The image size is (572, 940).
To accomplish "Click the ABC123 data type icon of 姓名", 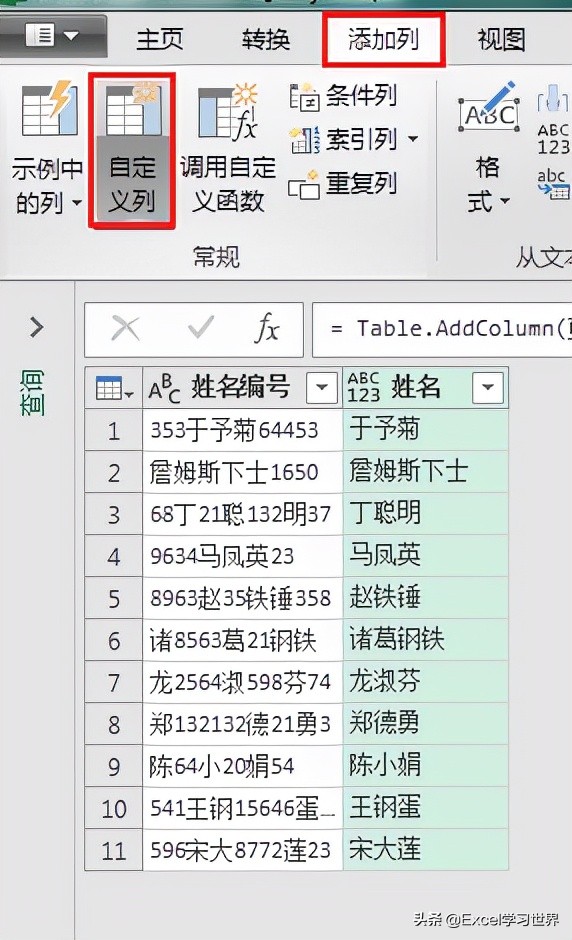I will pos(363,387).
